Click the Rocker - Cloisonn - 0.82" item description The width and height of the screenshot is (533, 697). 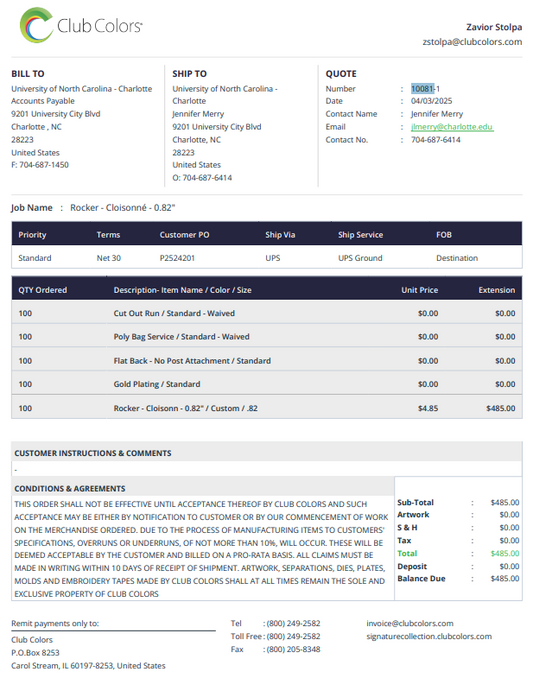pyautogui.click(x=185, y=408)
